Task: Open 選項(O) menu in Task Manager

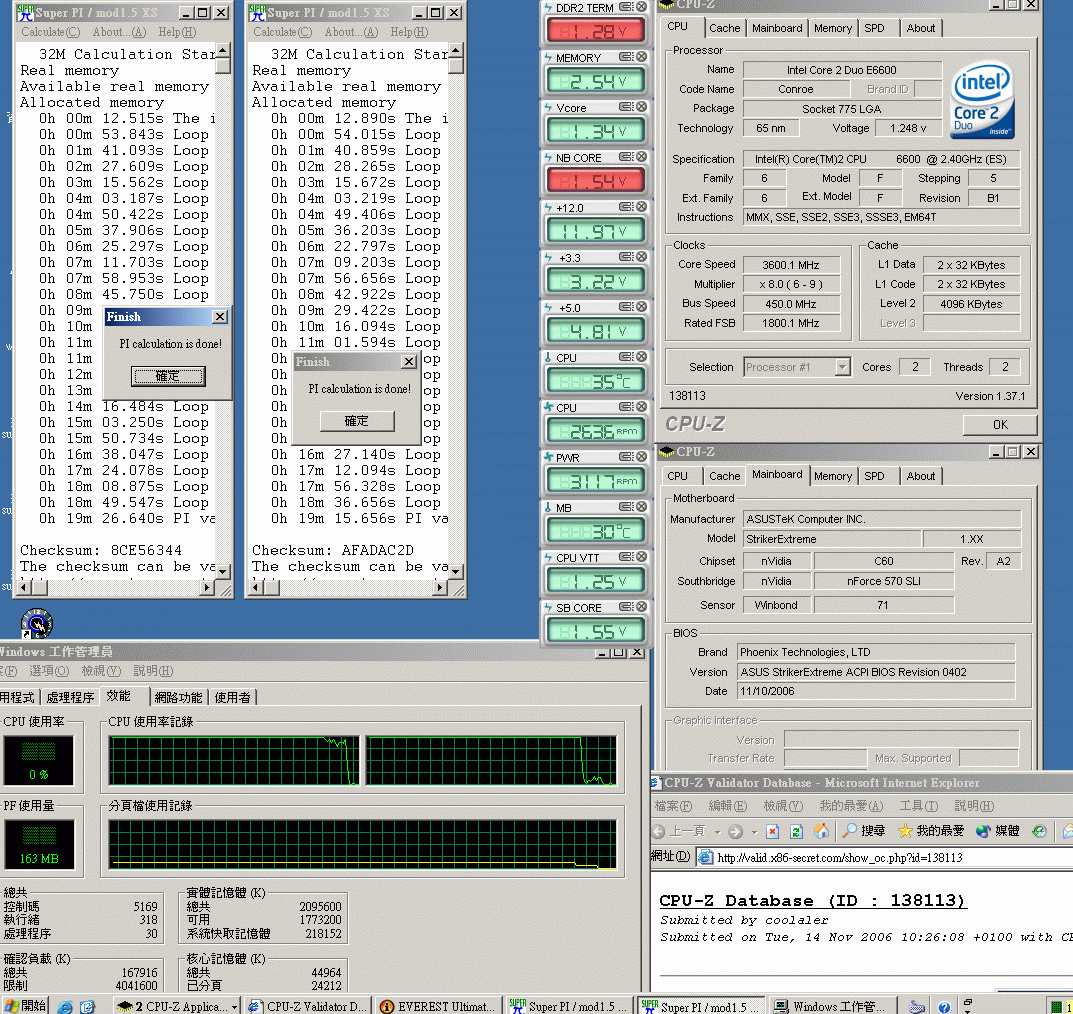Action: pyautogui.click(x=49, y=671)
